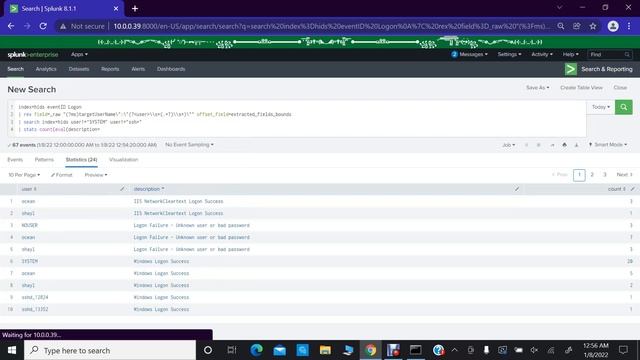The height and width of the screenshot is (360, 640).
Task: Open the Activity dropdown
Action: 542,54
